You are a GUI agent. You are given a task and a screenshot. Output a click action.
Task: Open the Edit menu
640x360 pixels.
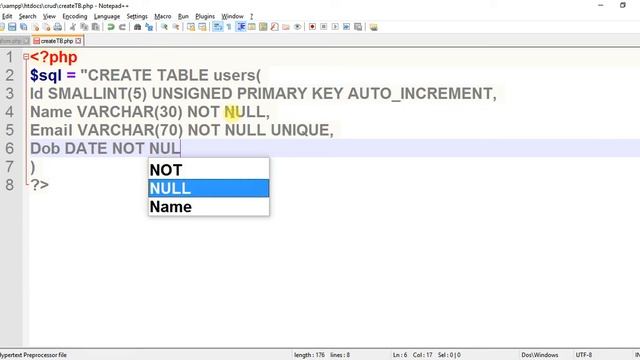(7, 16)
